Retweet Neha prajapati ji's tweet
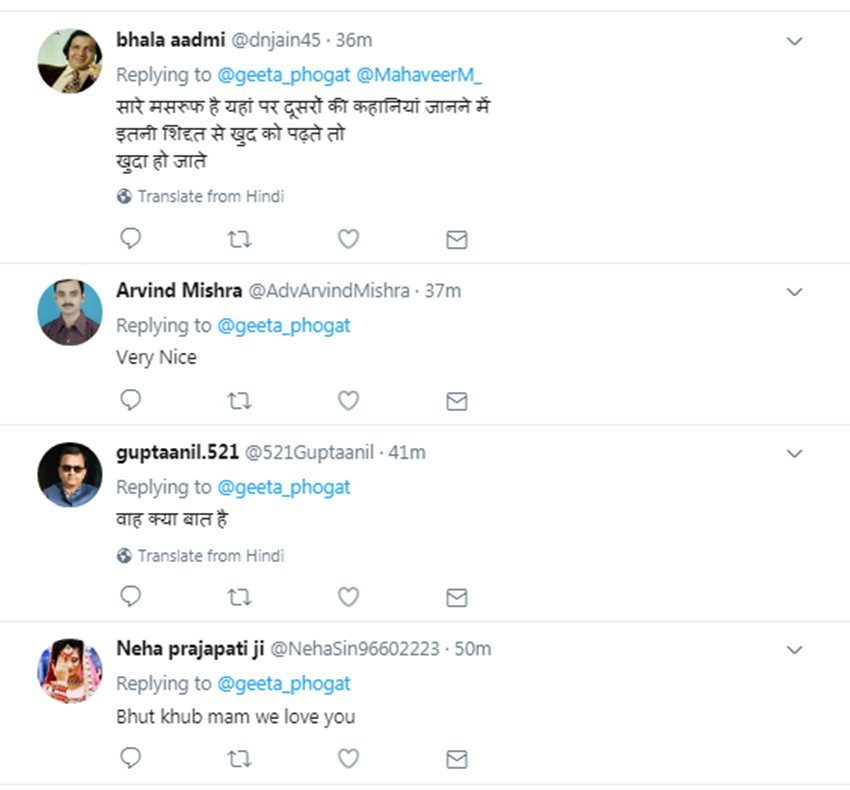The image size is (850, 790). pyautogui.click(x=239, y=759)
